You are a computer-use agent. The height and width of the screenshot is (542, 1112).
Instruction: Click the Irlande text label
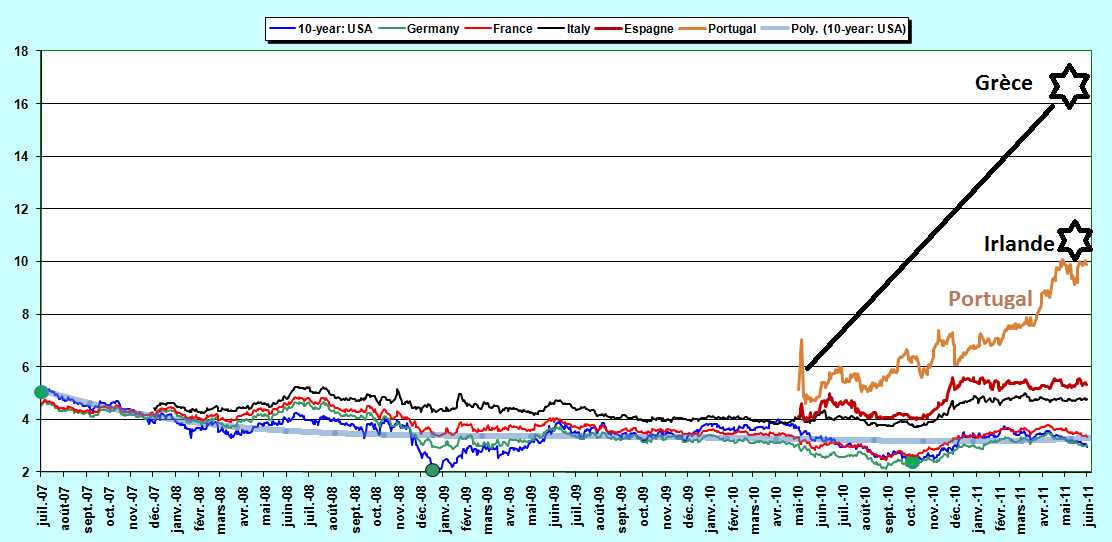coord(1019,244)
